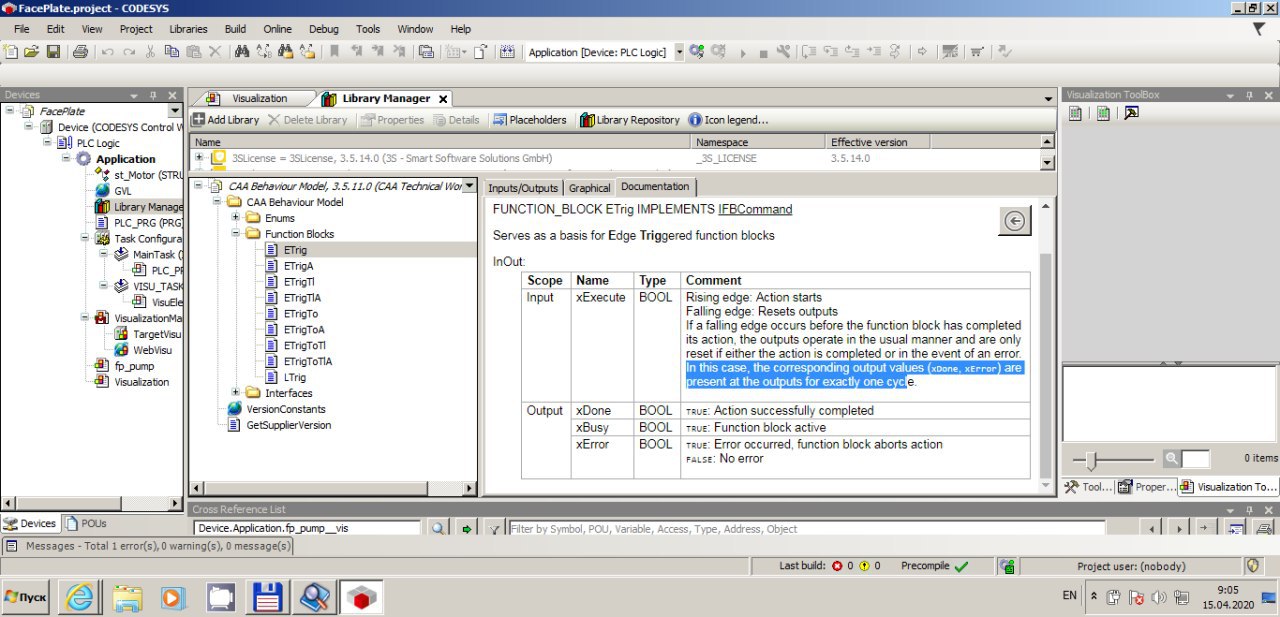Screen dimensions: 1280x617
Task: Click the Login gear icon in toolbar
Action: [697, 51]
